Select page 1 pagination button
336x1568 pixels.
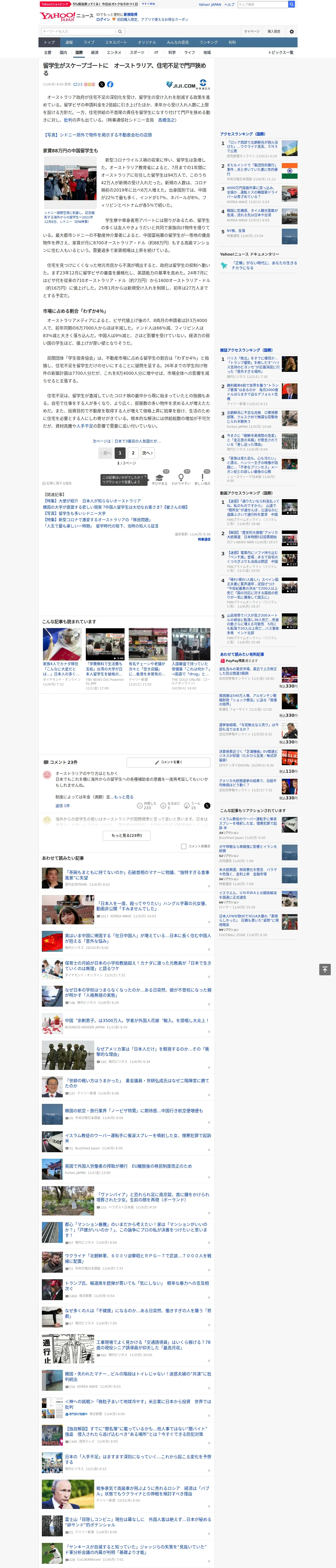coord(120,453)
